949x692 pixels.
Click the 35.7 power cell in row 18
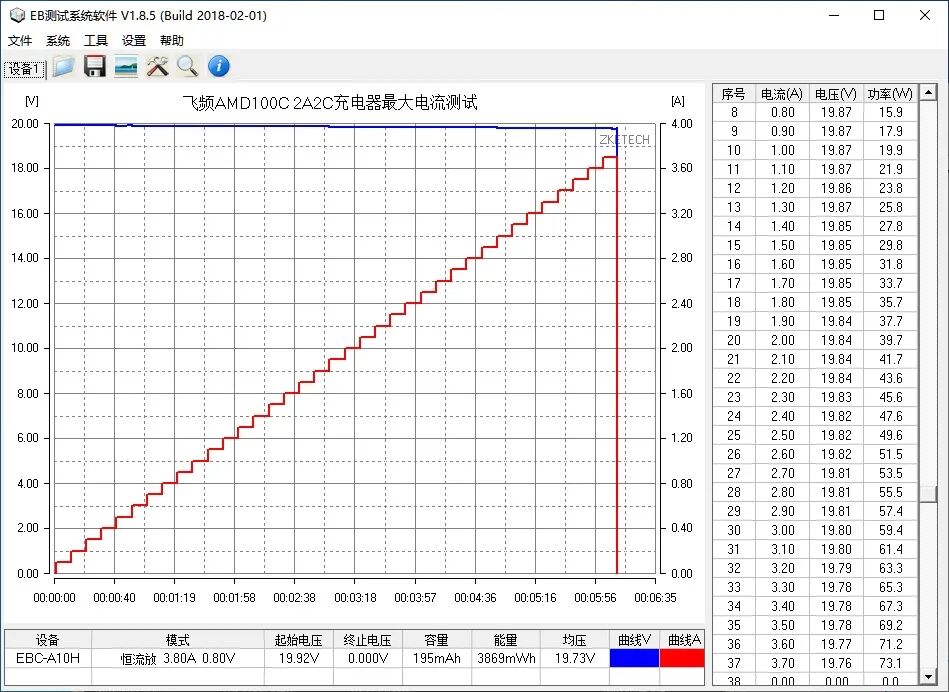pyautogui.click(x=890, y=302)
